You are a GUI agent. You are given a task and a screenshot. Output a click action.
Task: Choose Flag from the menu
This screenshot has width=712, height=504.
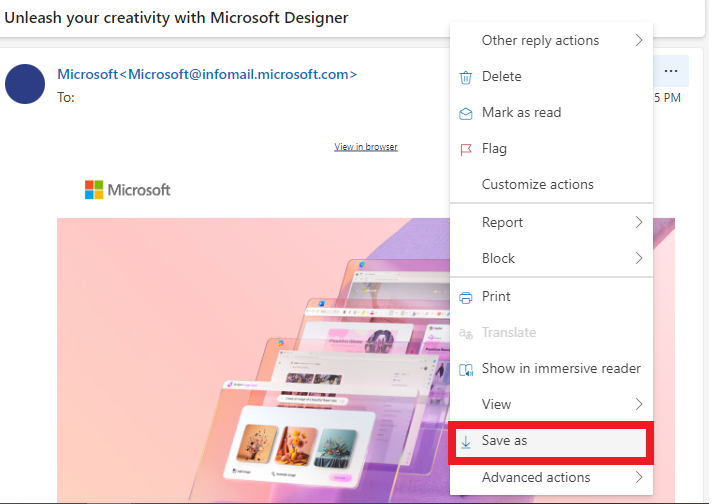pyautogui.click(x=551, y=148)
